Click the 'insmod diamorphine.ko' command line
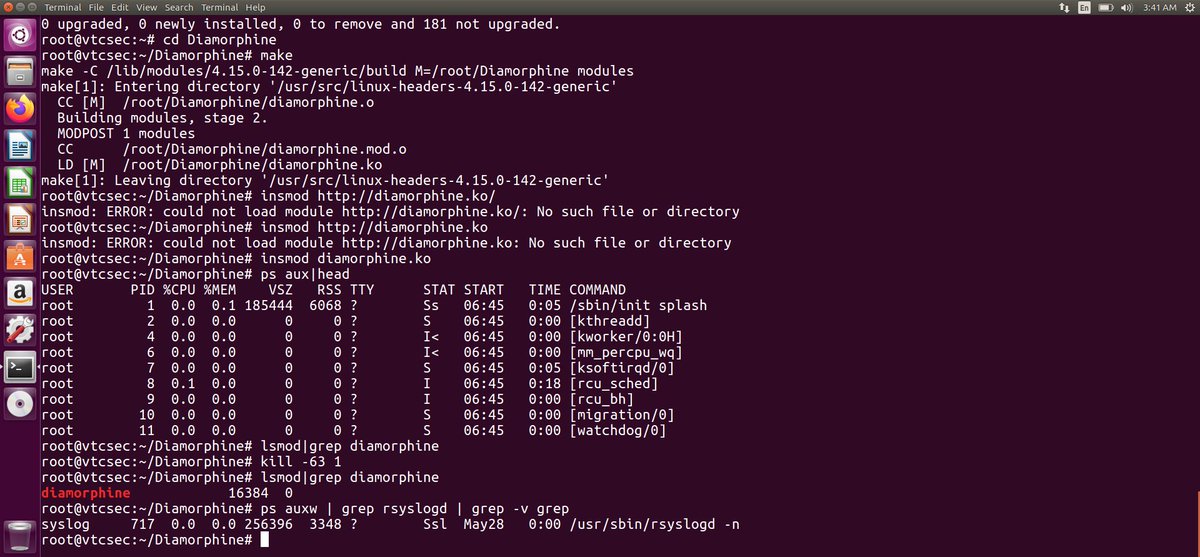The height and width of the screenshot is (557, 1200). 236,258
